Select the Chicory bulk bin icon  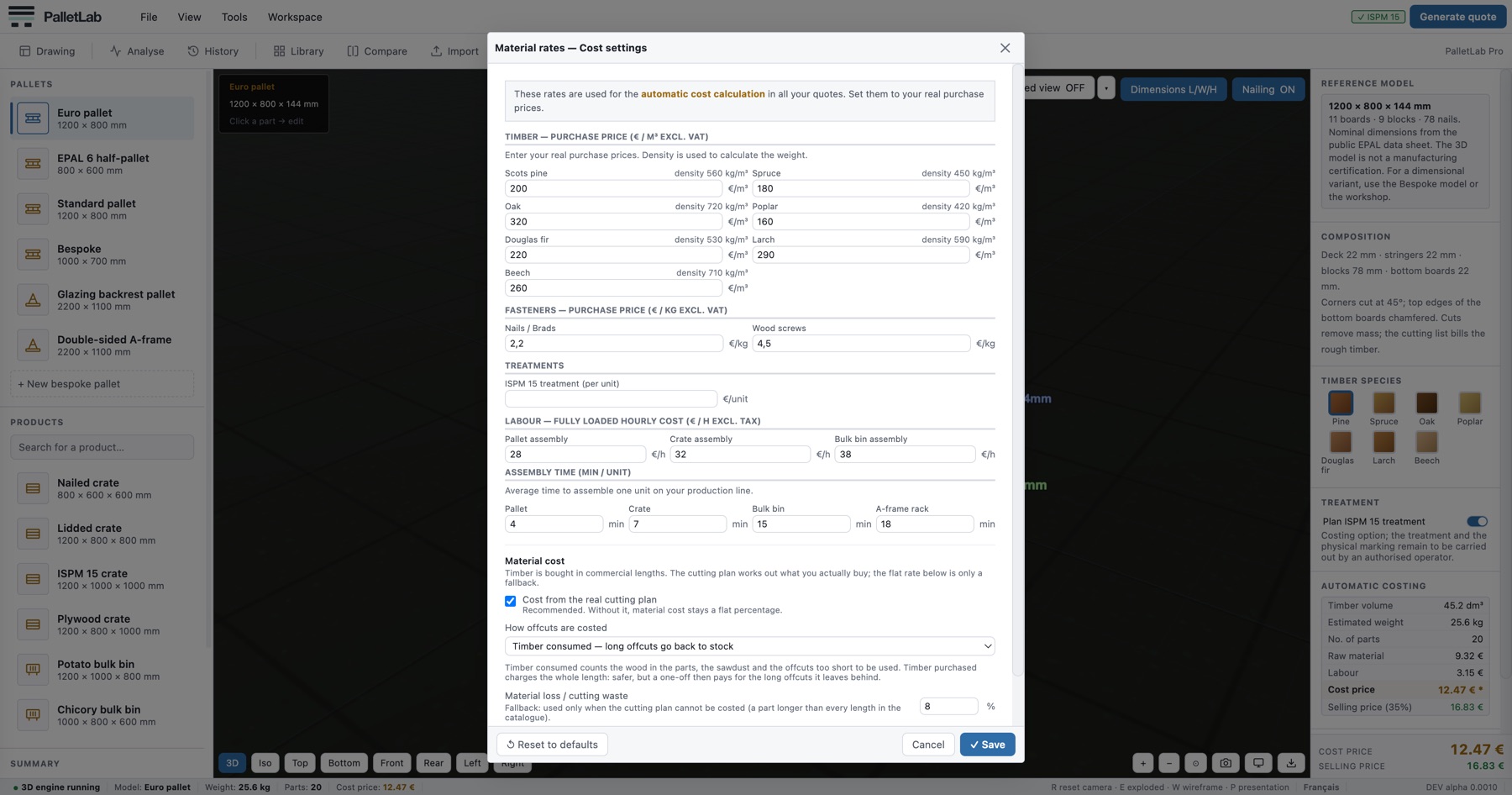(33, 715)
